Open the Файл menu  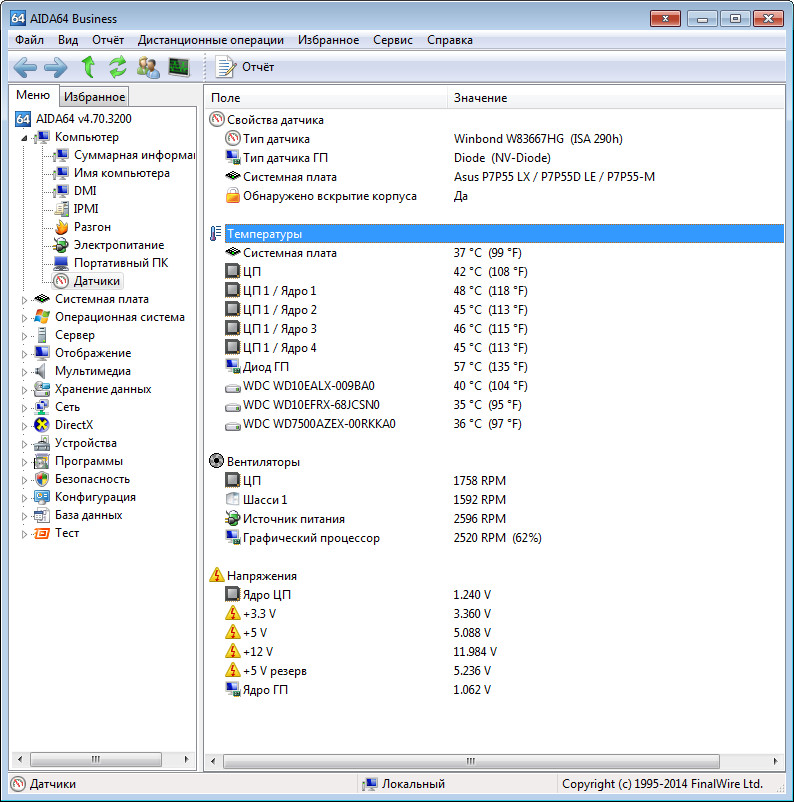click(29, 40)
